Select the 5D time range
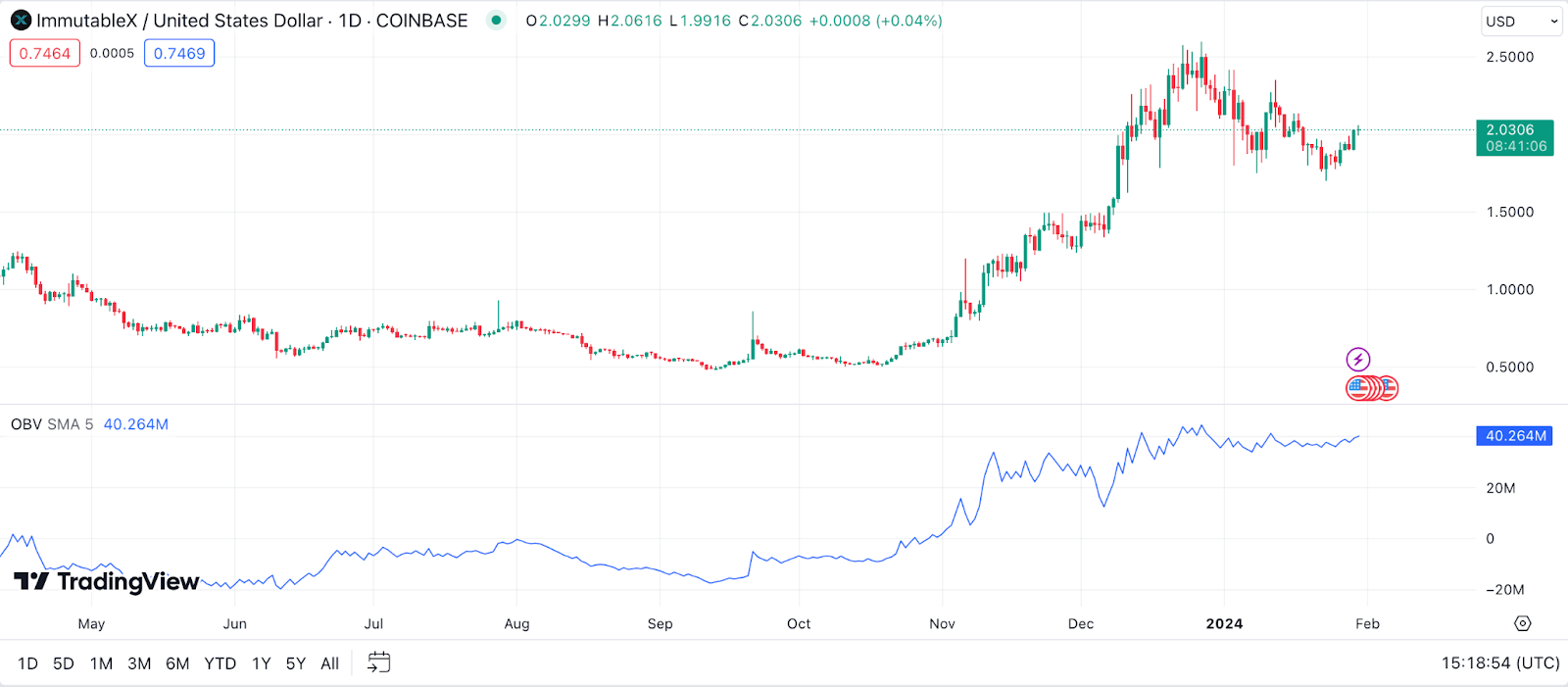Screen dimensions: 1568x687 pyautogui.click(x=64, y=663)
